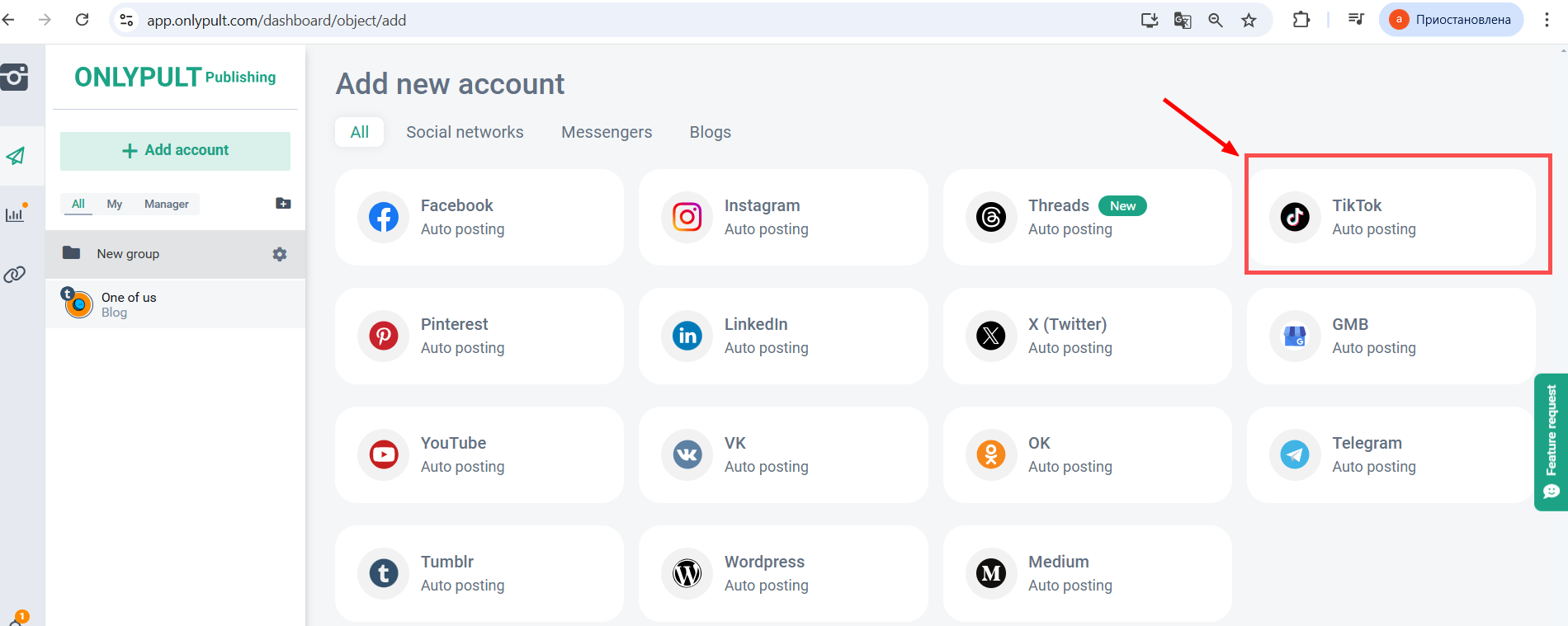Open the New group folder

(x=128, y=254)
